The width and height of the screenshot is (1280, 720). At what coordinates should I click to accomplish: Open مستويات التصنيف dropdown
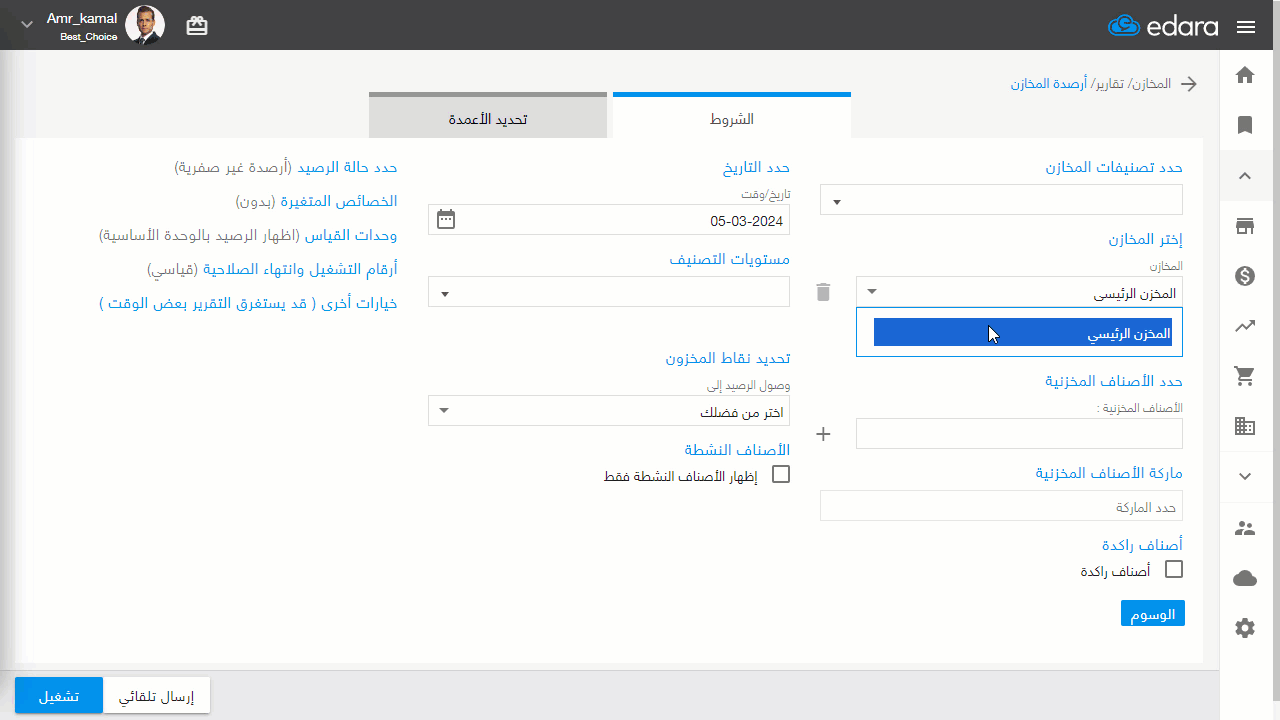coord(609,292)
